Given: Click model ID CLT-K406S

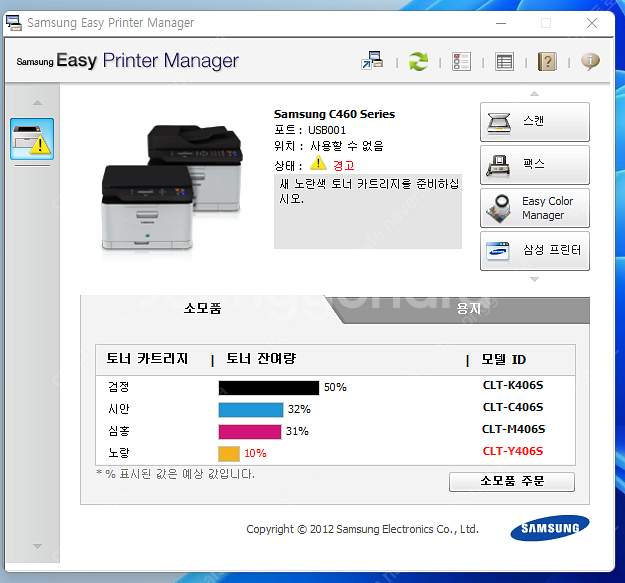Looking at the screenshot, I should 513,385.
